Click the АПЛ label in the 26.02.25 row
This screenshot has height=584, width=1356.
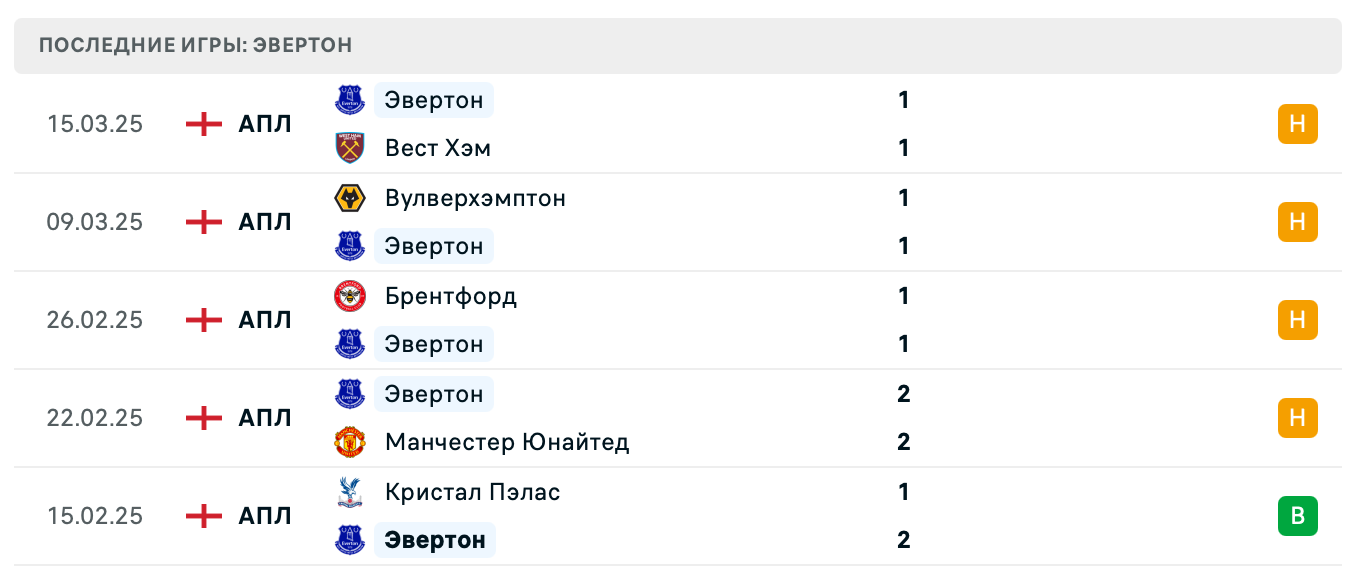(265, 320)
